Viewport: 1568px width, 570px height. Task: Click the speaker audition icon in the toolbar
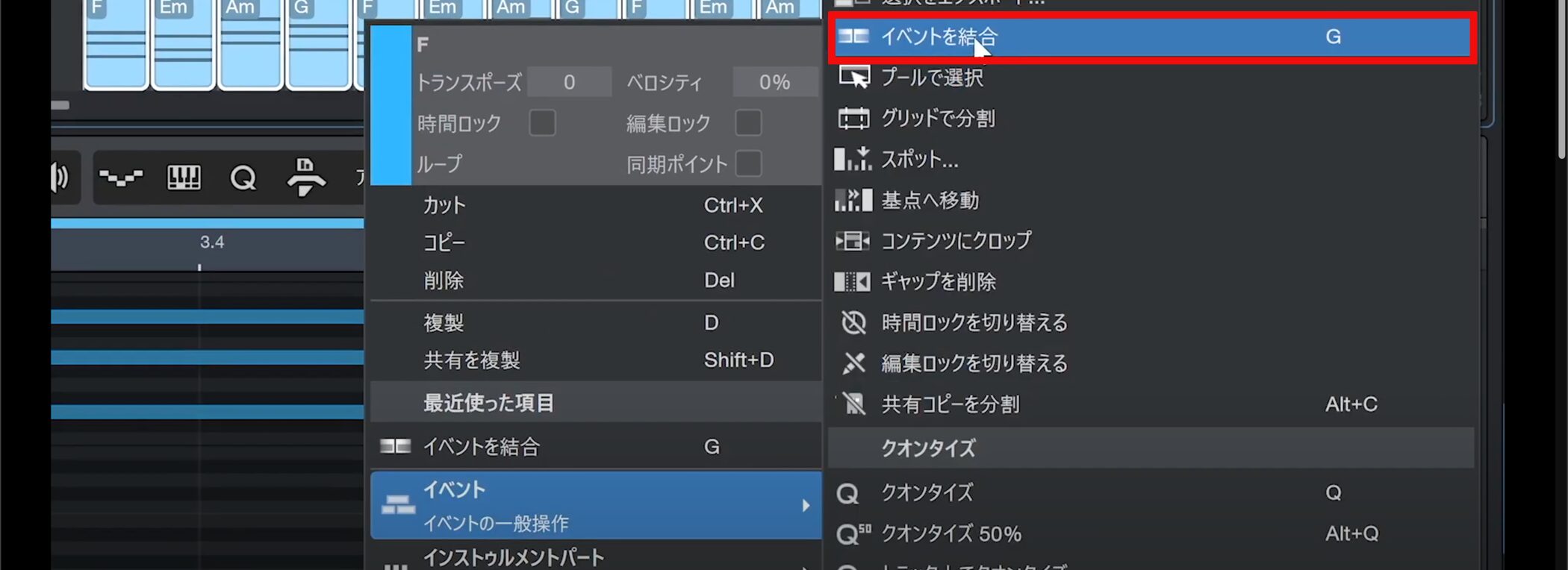[x=60, y=178]
